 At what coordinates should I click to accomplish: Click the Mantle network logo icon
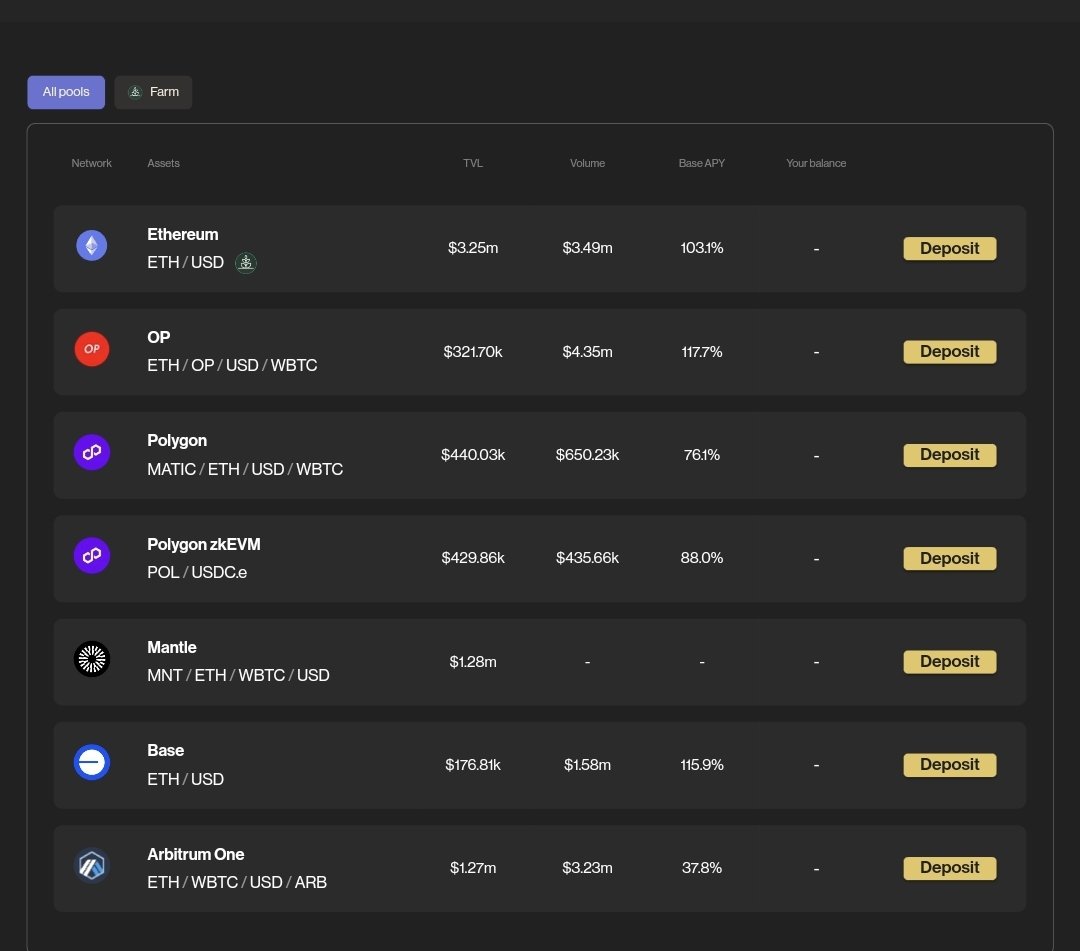(92, 659)
